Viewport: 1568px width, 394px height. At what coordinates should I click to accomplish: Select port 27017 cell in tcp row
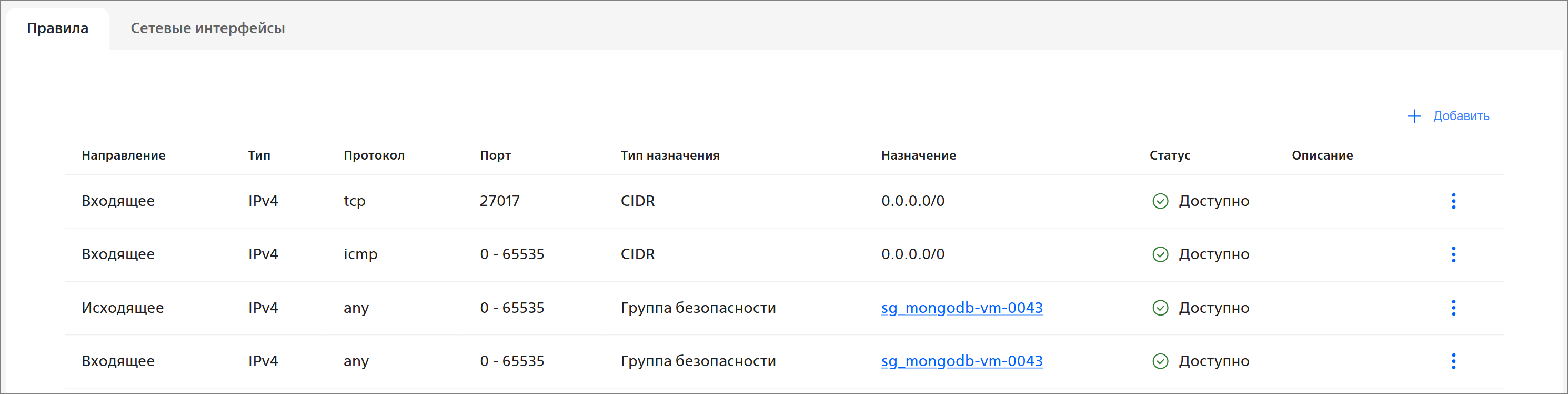(x=499, y=201)
